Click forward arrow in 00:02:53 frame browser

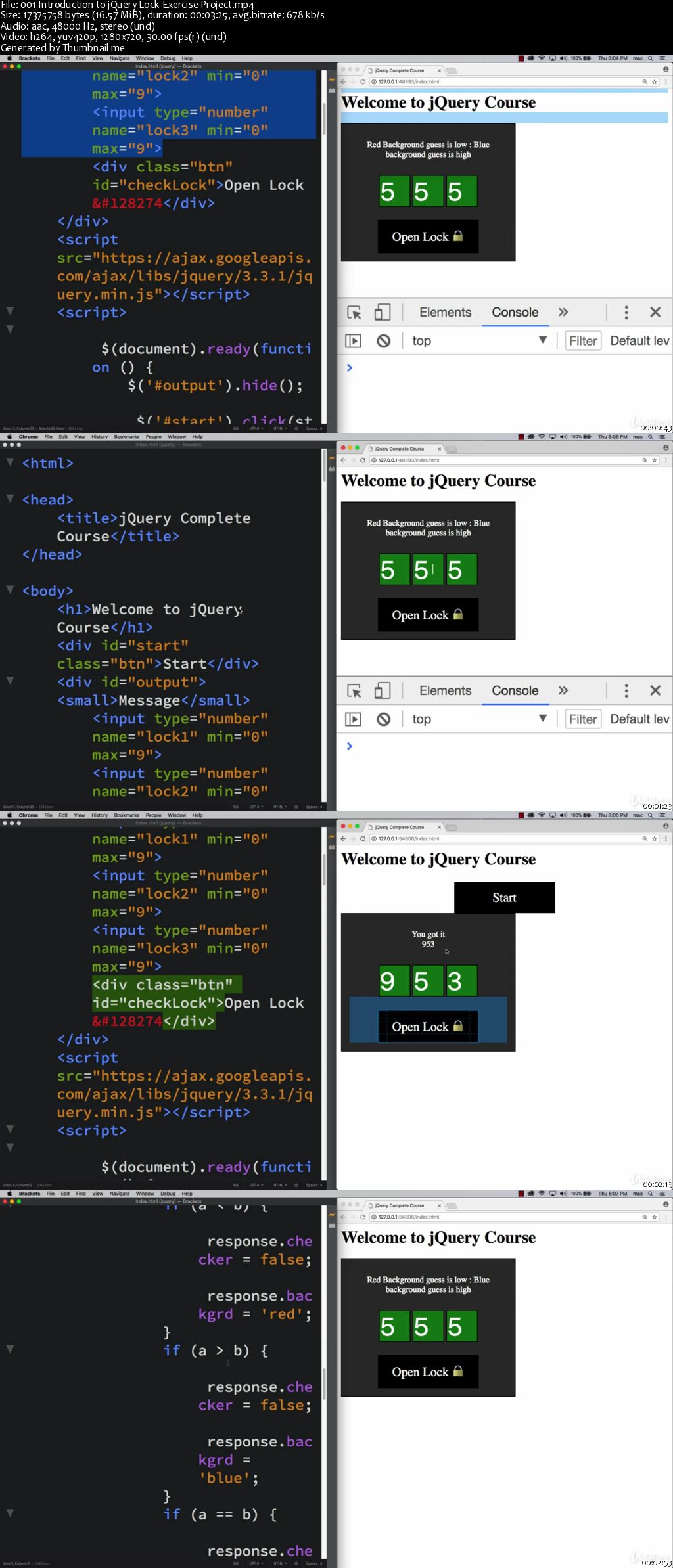(352, 1217)
